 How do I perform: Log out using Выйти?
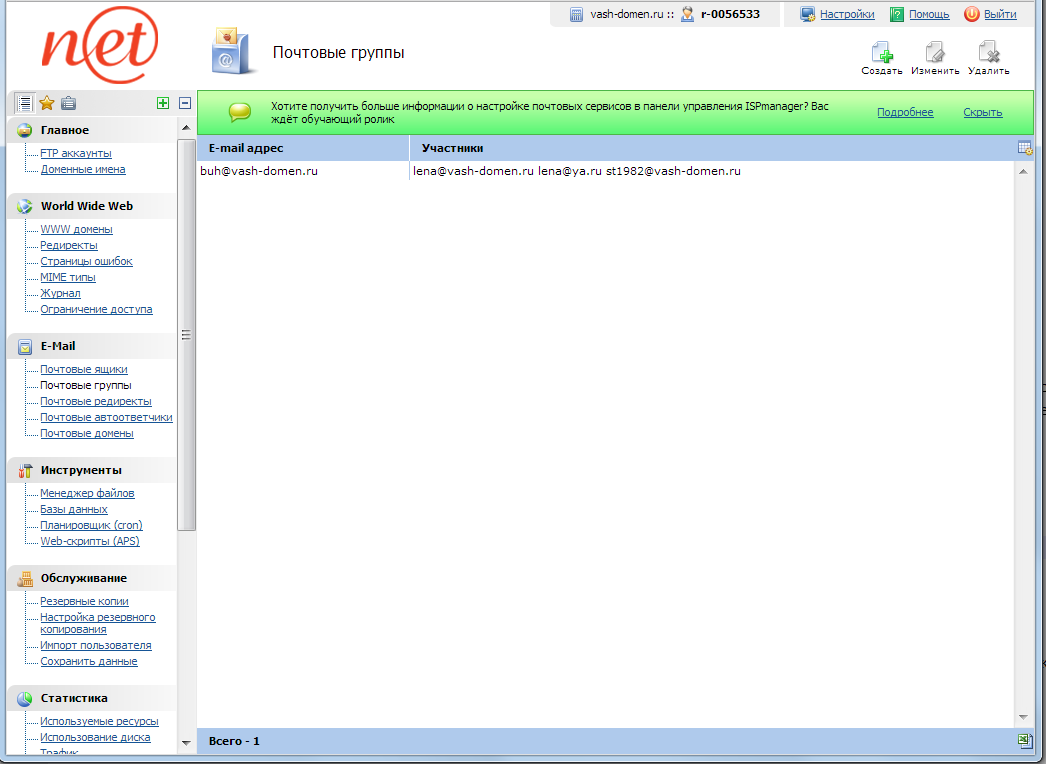click(999, 14)
